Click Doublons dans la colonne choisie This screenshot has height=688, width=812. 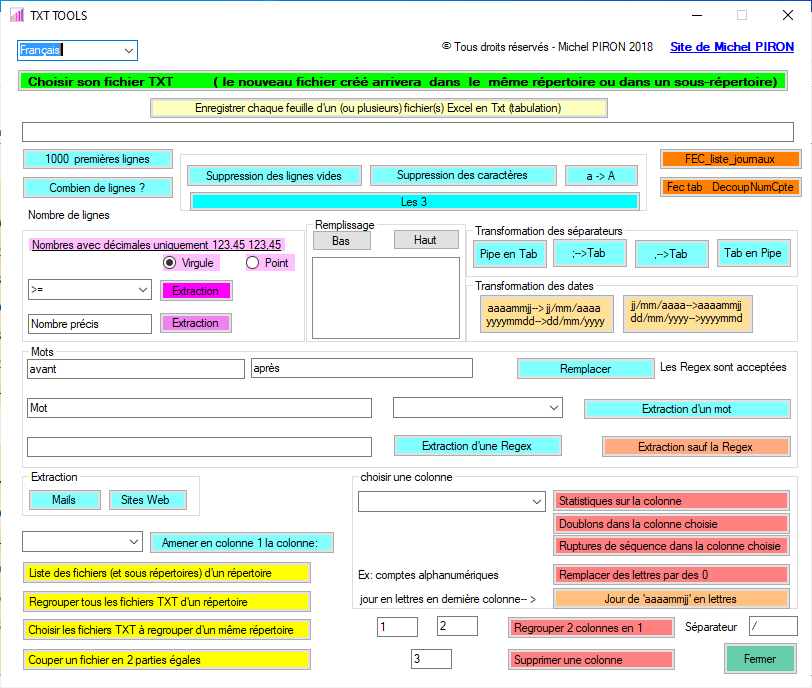pos(671,524)
